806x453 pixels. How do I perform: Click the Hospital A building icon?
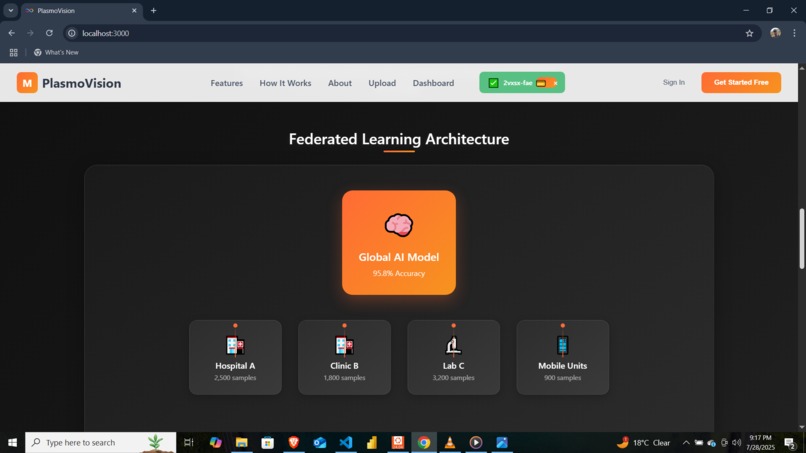[x=235, y=346]
